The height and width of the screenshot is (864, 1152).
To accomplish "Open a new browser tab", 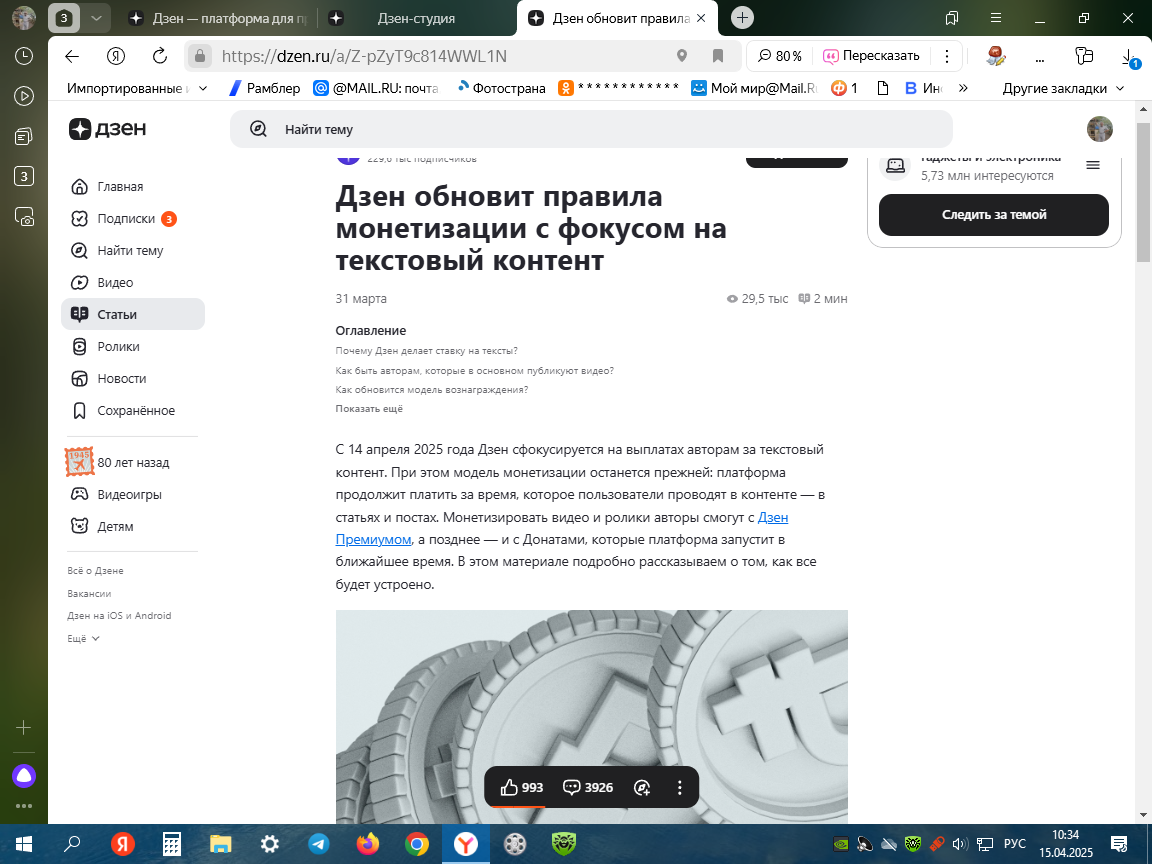I will (x=743, y=18).
